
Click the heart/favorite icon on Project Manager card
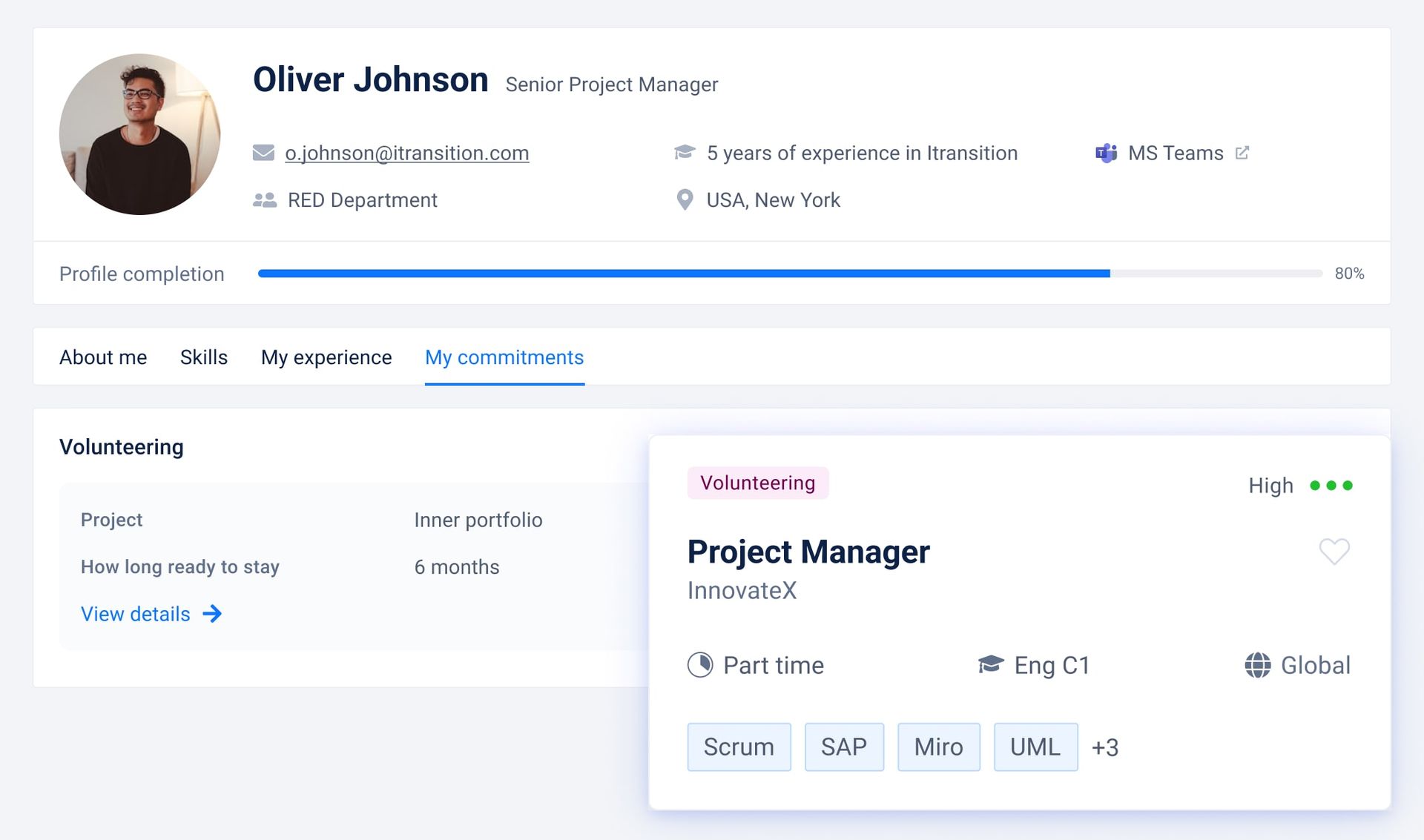click(1334, 551)
